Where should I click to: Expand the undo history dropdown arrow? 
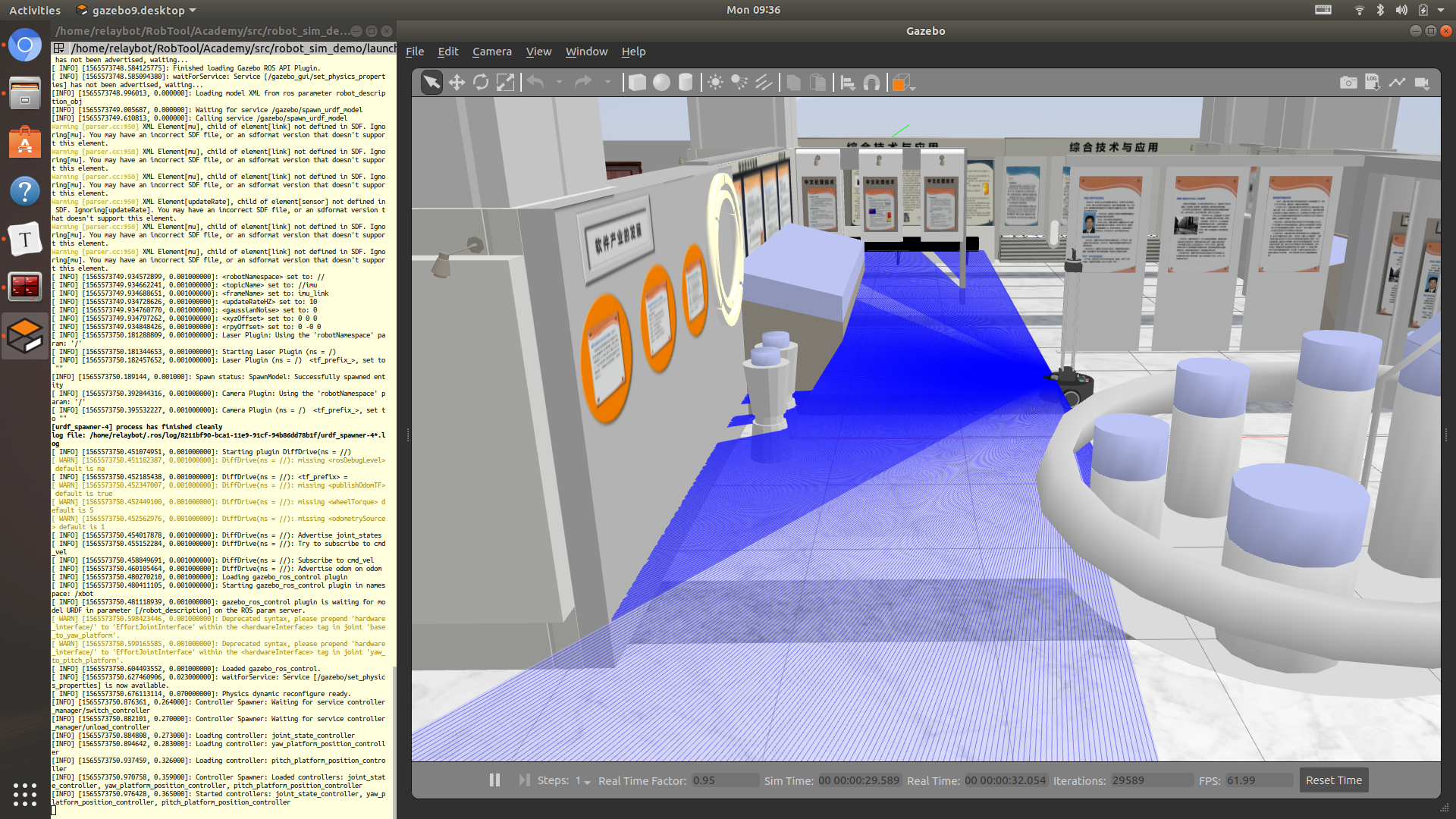(x=560, y=83)
